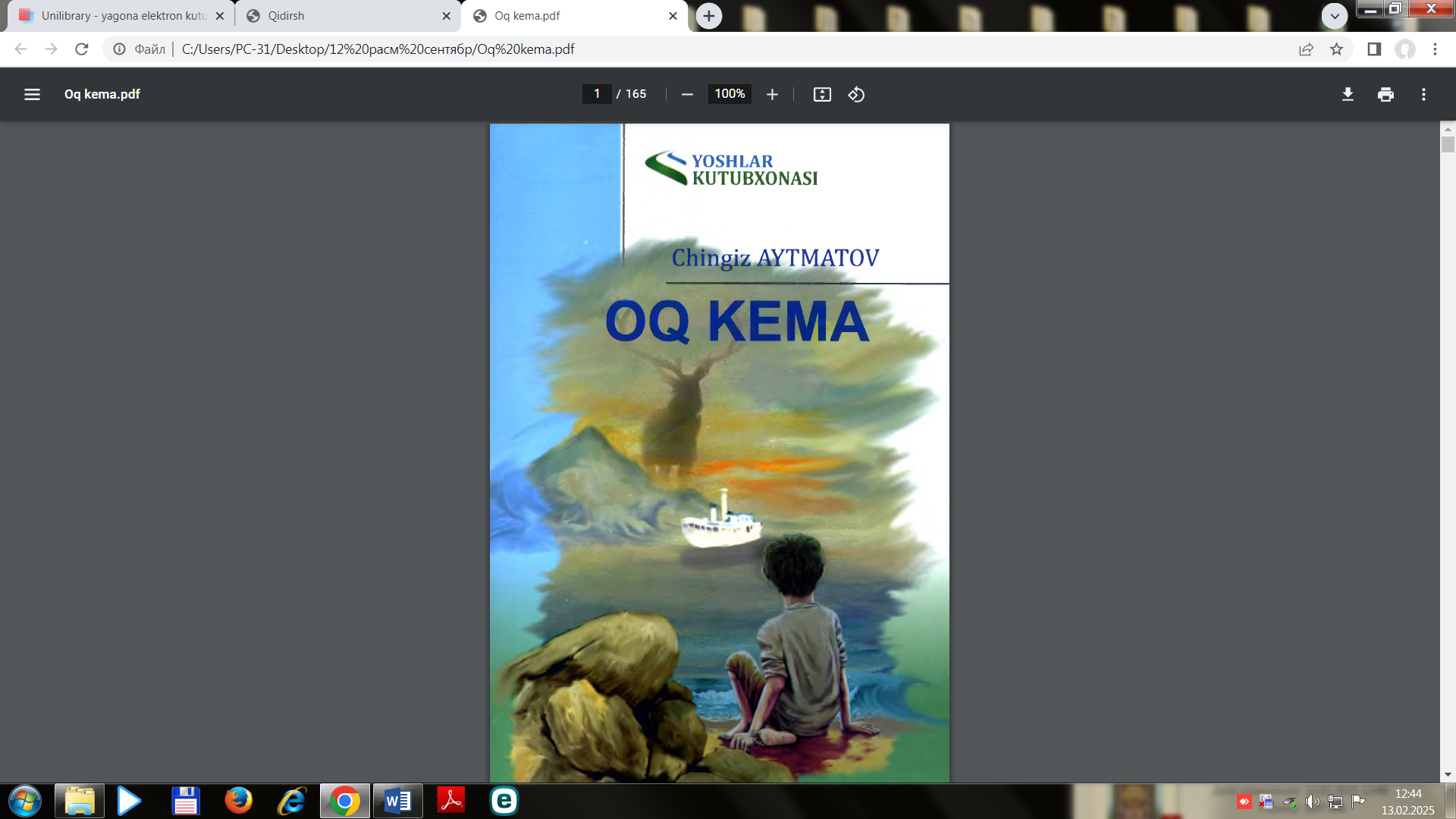Click the scrollbar down arrow
The width and height of the screenshot is (1456, 819).
1448,775
